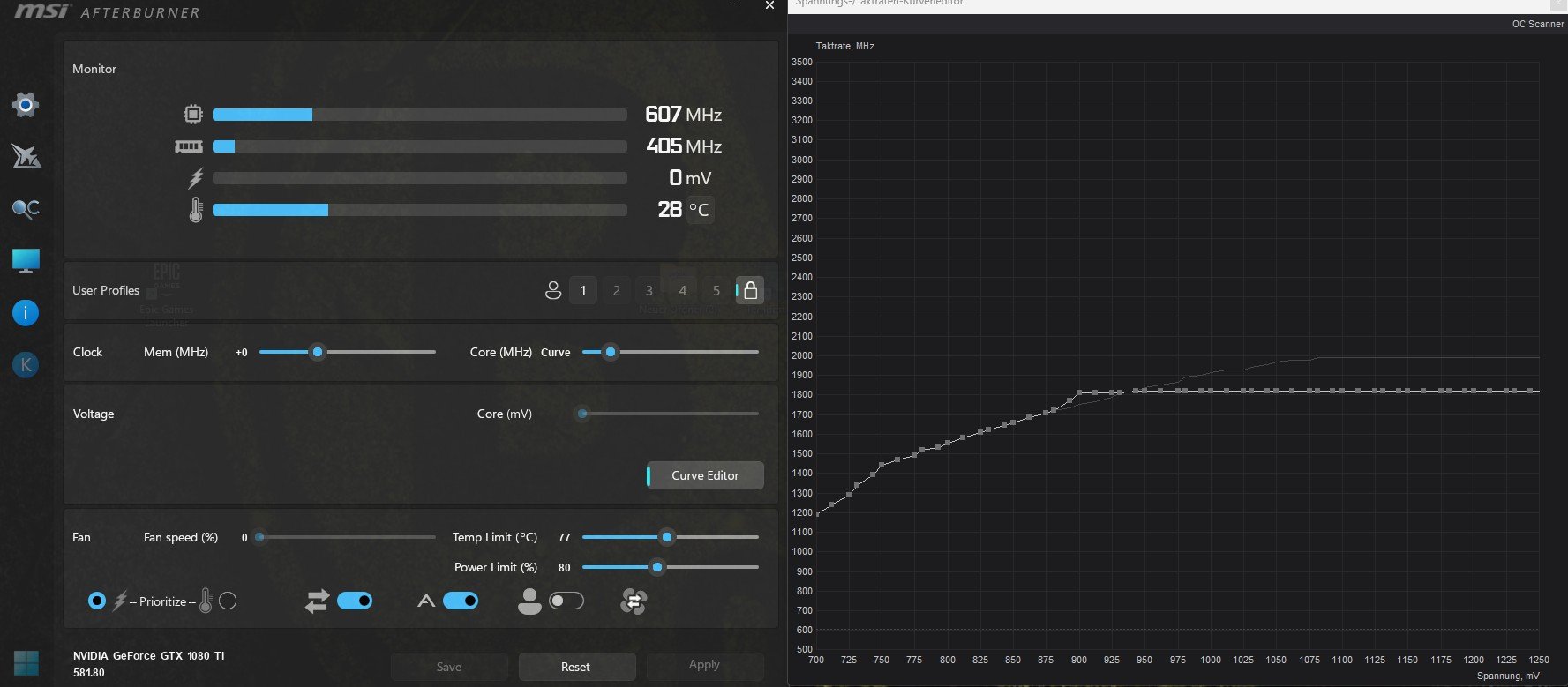1568x687 pixels.
Task: Toggle the user-defined fan curve switch
Action: click(566, 601)
